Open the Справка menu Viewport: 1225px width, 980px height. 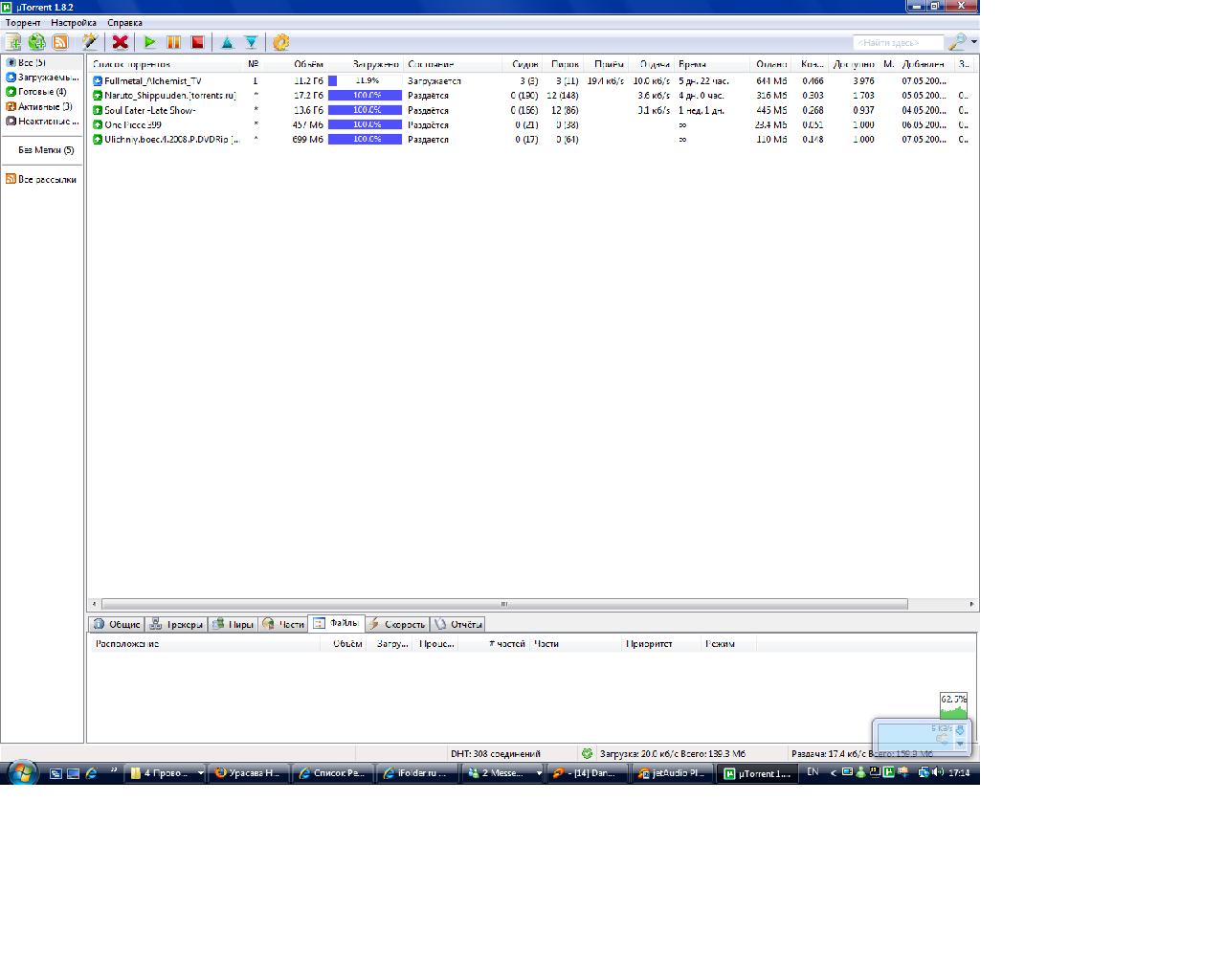pyautogui.click(x=125, y=22)
